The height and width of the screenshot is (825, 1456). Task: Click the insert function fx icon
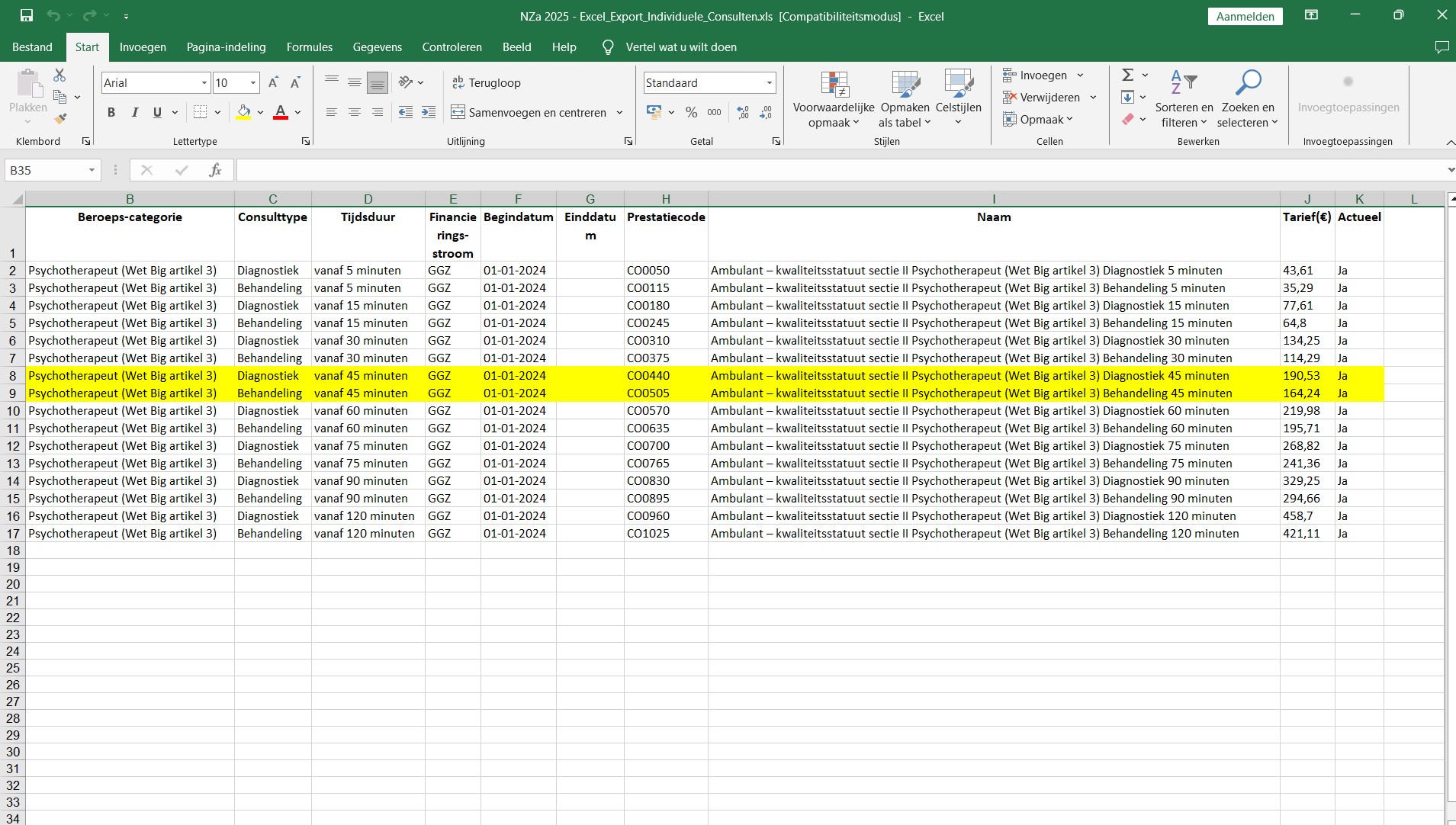(x=215, y=170)
